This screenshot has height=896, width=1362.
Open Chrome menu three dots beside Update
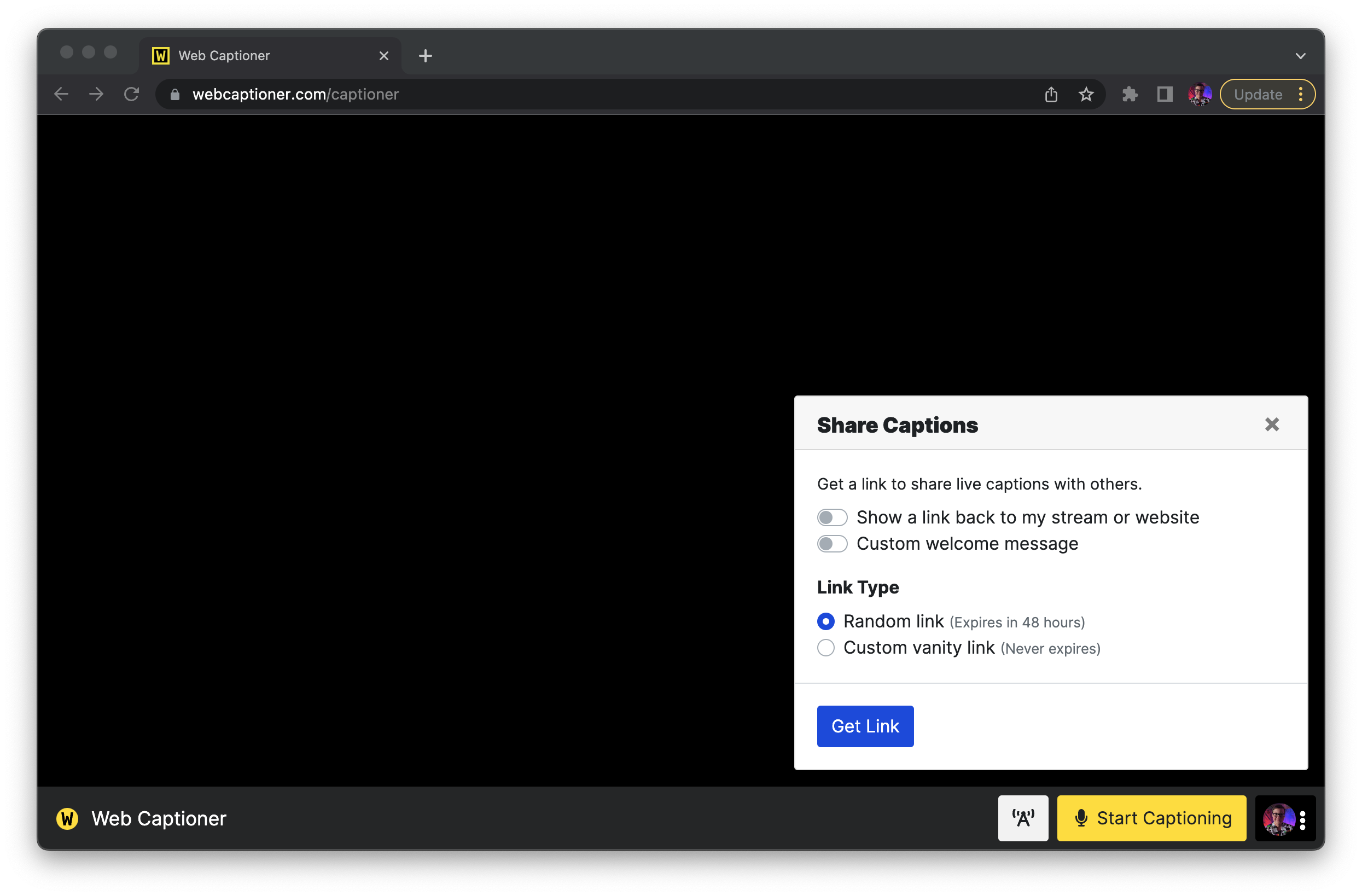click(1301, 95)
